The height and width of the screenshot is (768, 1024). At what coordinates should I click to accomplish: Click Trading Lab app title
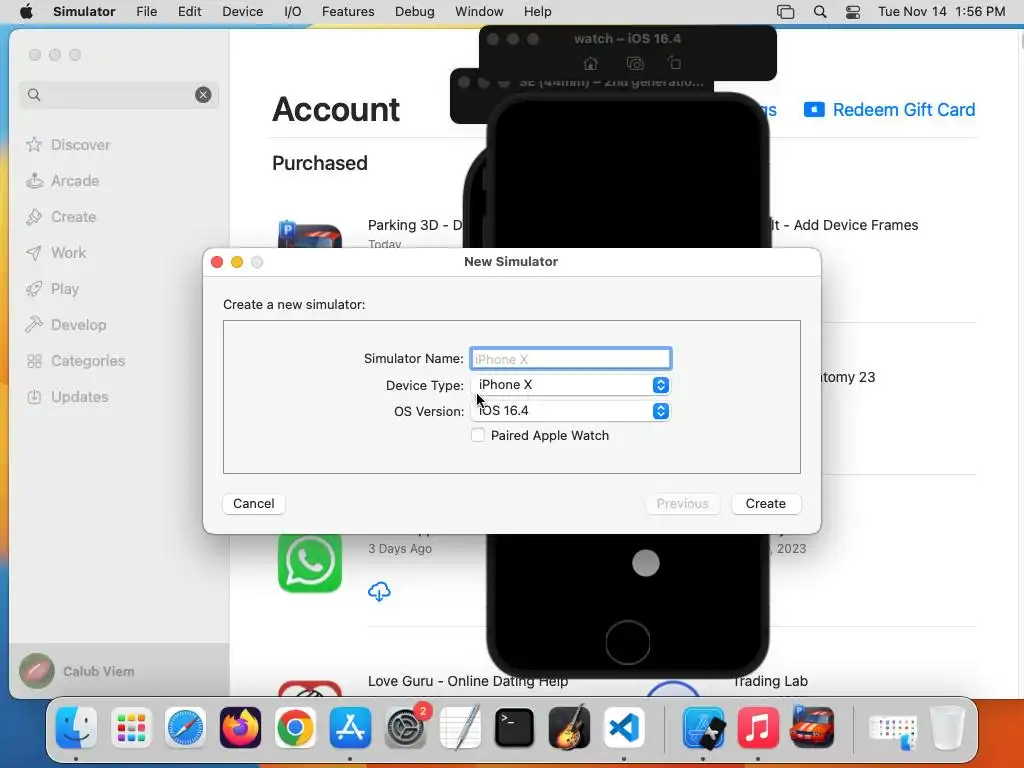[x=770, y=681]
